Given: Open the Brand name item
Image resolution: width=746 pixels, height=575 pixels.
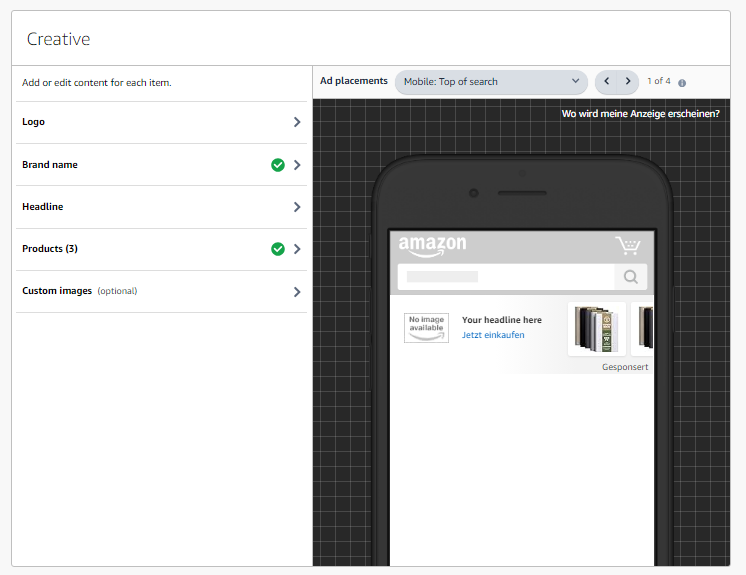Looking at the screenshot, I should coord(50,165).
